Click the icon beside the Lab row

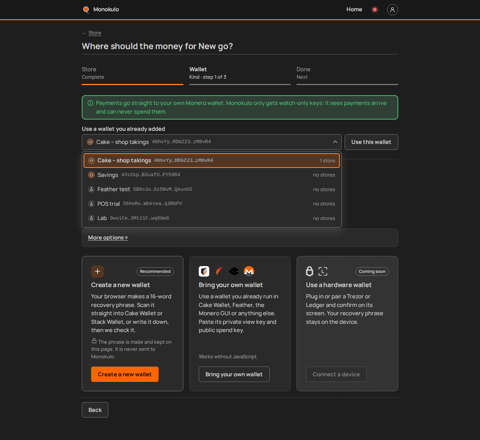91,218
